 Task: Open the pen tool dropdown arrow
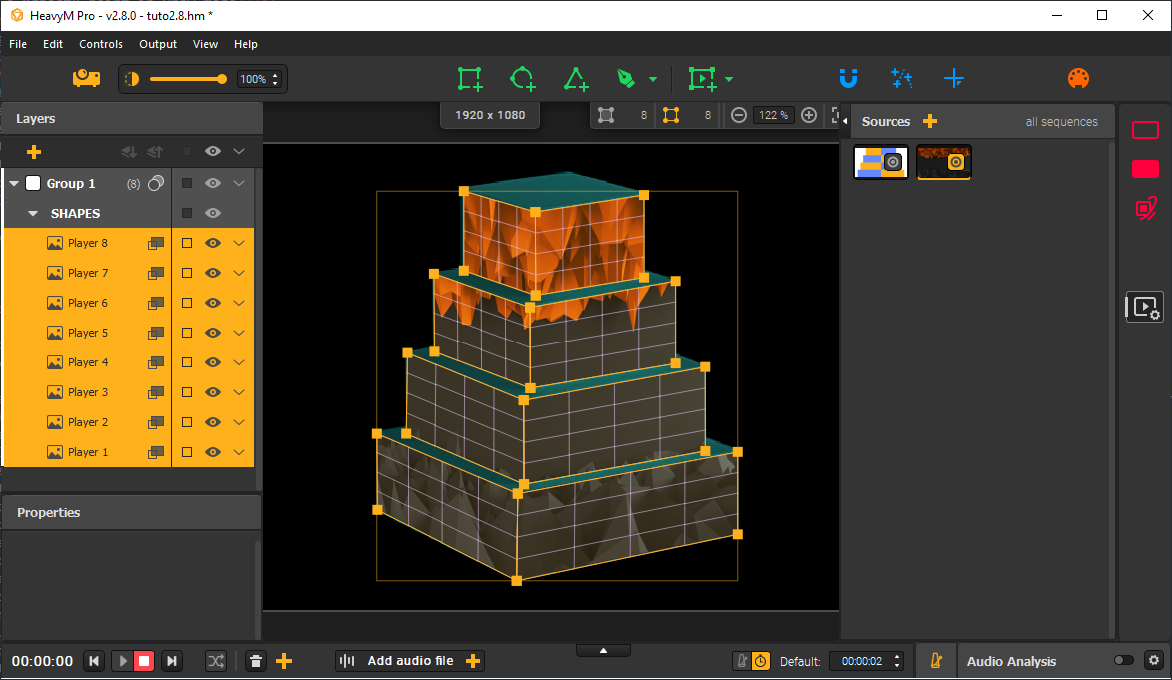653,79
